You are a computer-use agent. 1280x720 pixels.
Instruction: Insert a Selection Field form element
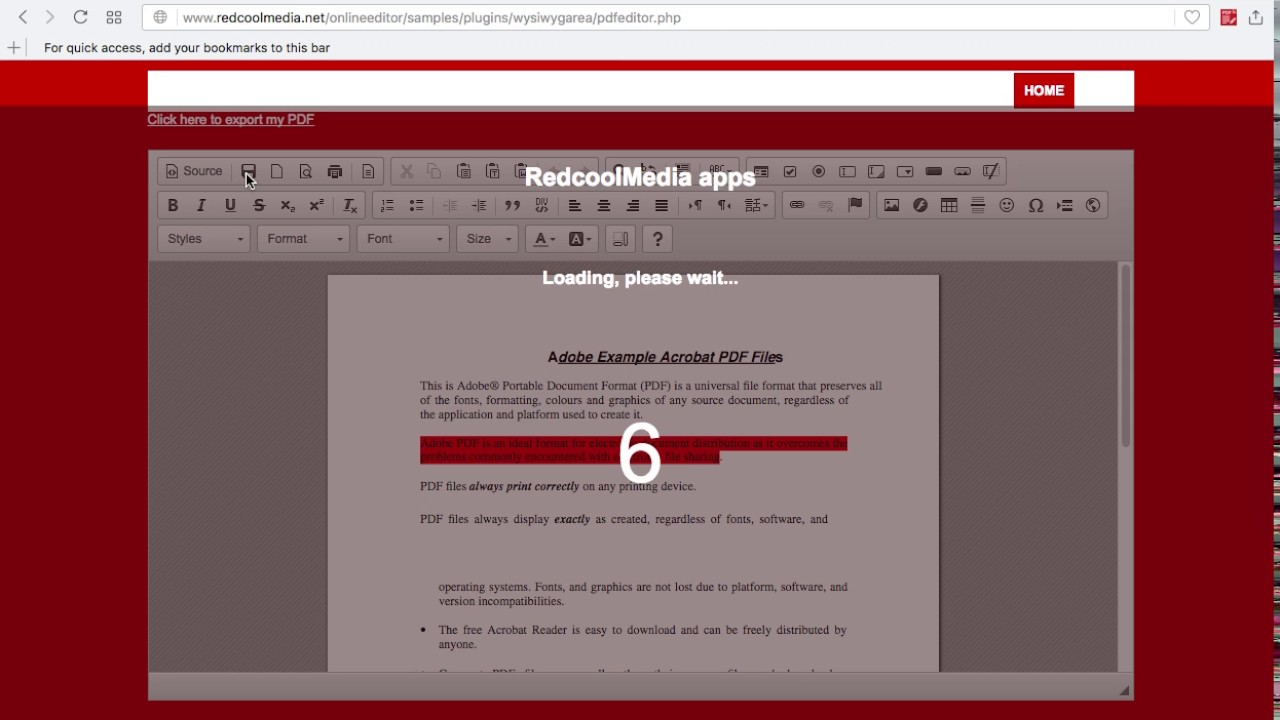(x=905, y=171)
